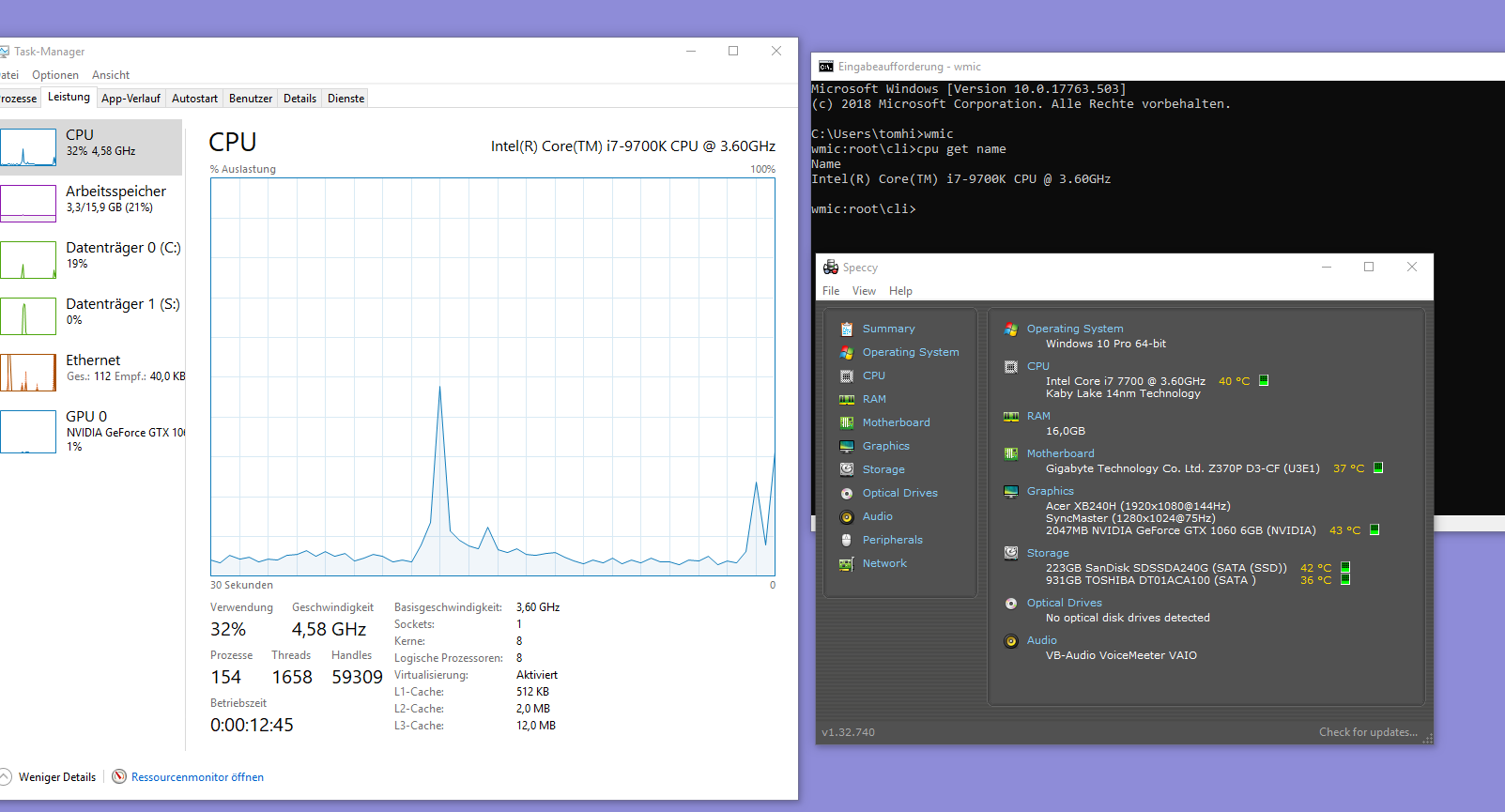Select Arbeitsspeicher in the performance list
This screenshot has width=1505, height=812.
click(x=91, y=204)
